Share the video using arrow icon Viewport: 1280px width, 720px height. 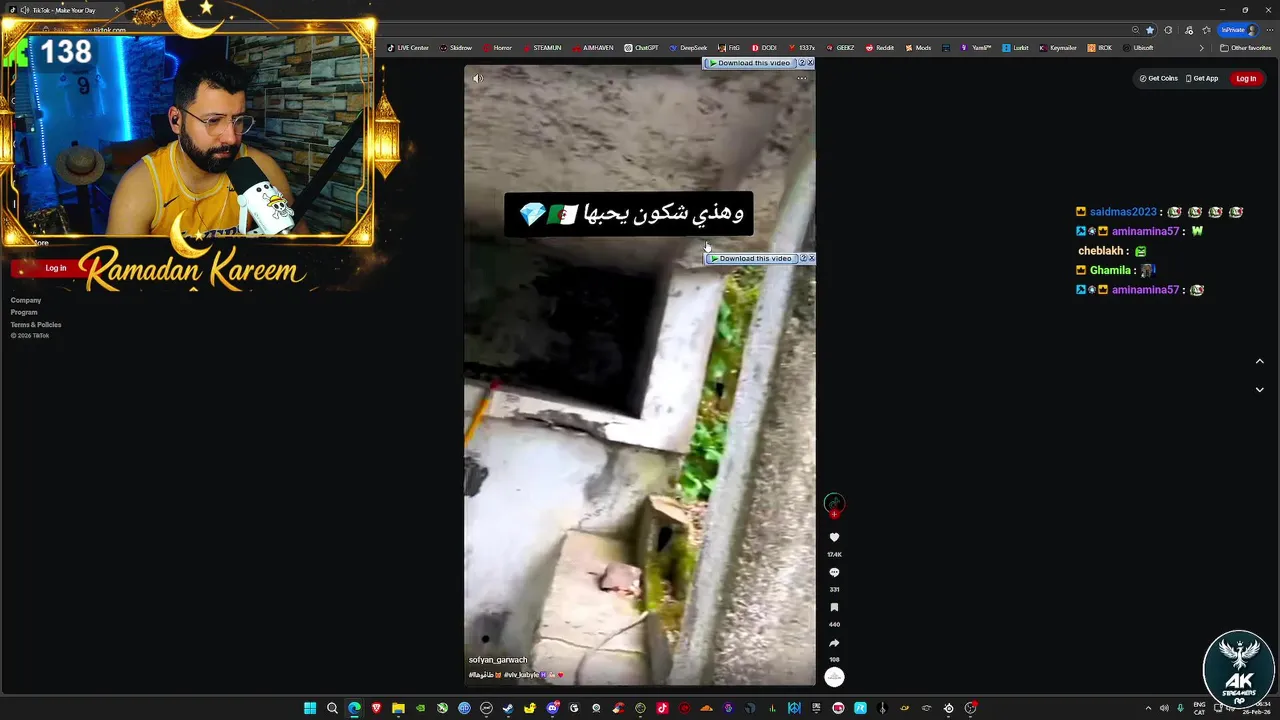[834, 643]
